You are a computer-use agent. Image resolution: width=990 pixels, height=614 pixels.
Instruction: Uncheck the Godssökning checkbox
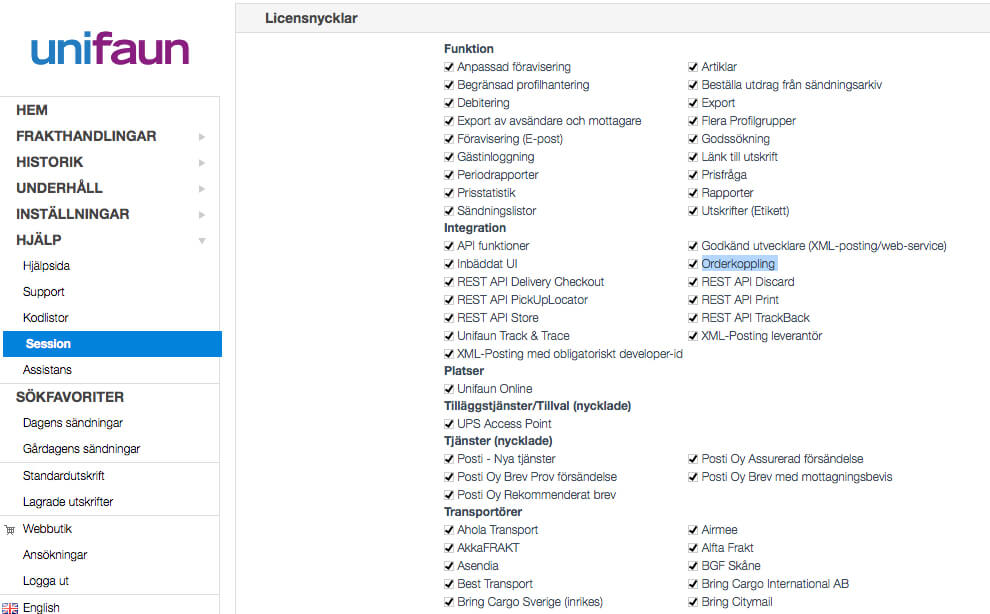tap(693, 139)
